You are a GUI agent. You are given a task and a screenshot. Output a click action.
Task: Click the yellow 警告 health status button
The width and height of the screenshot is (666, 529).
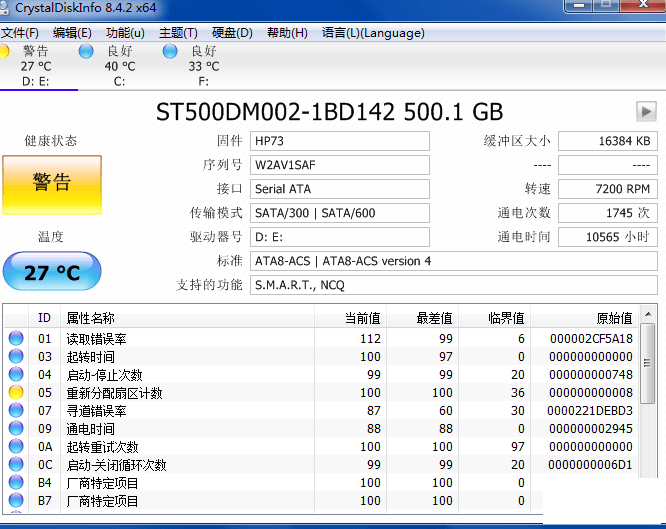click(x=52, y=185)
